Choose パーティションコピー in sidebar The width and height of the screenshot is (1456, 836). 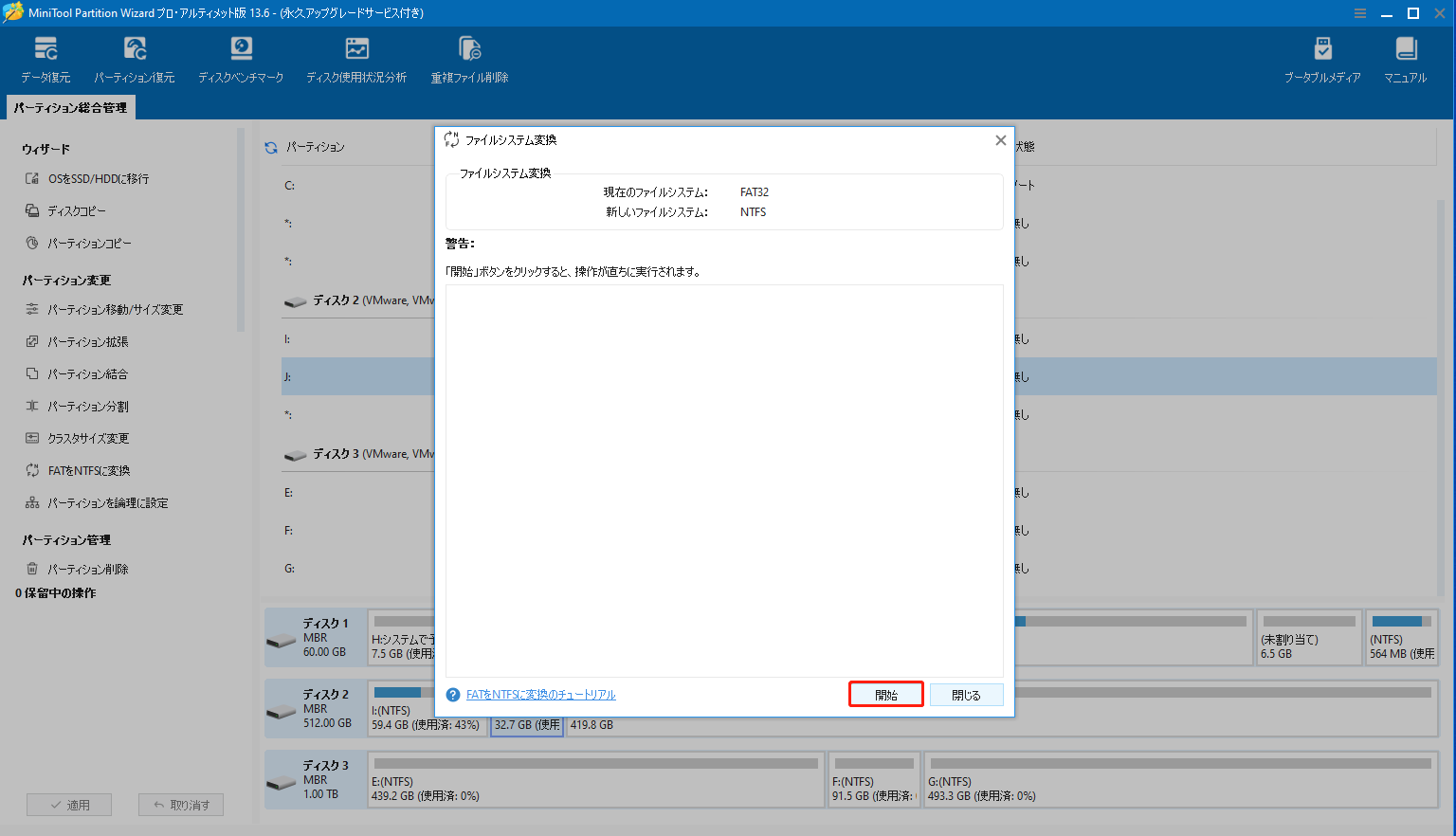pos(89,243)
